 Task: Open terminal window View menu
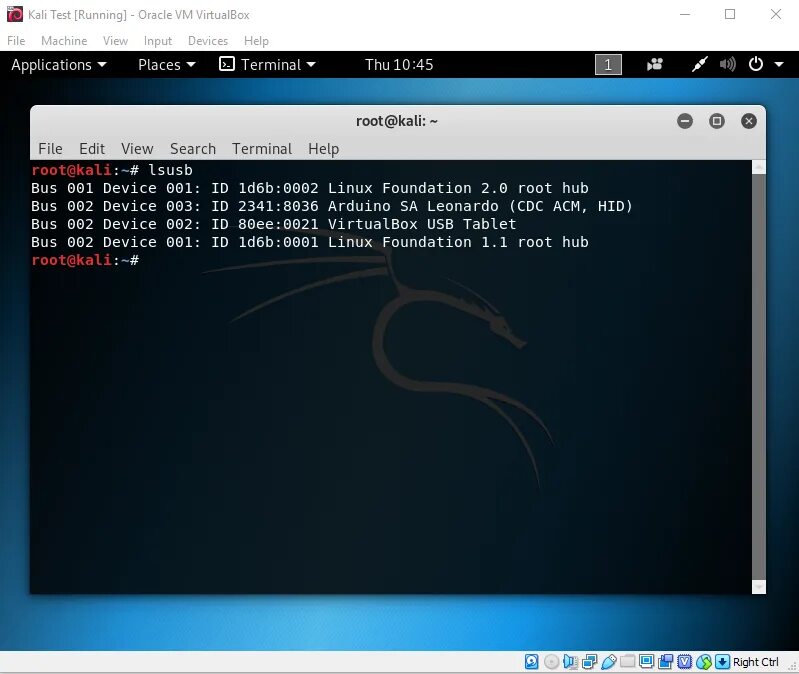pyautogui.click(x=137, y=149)
